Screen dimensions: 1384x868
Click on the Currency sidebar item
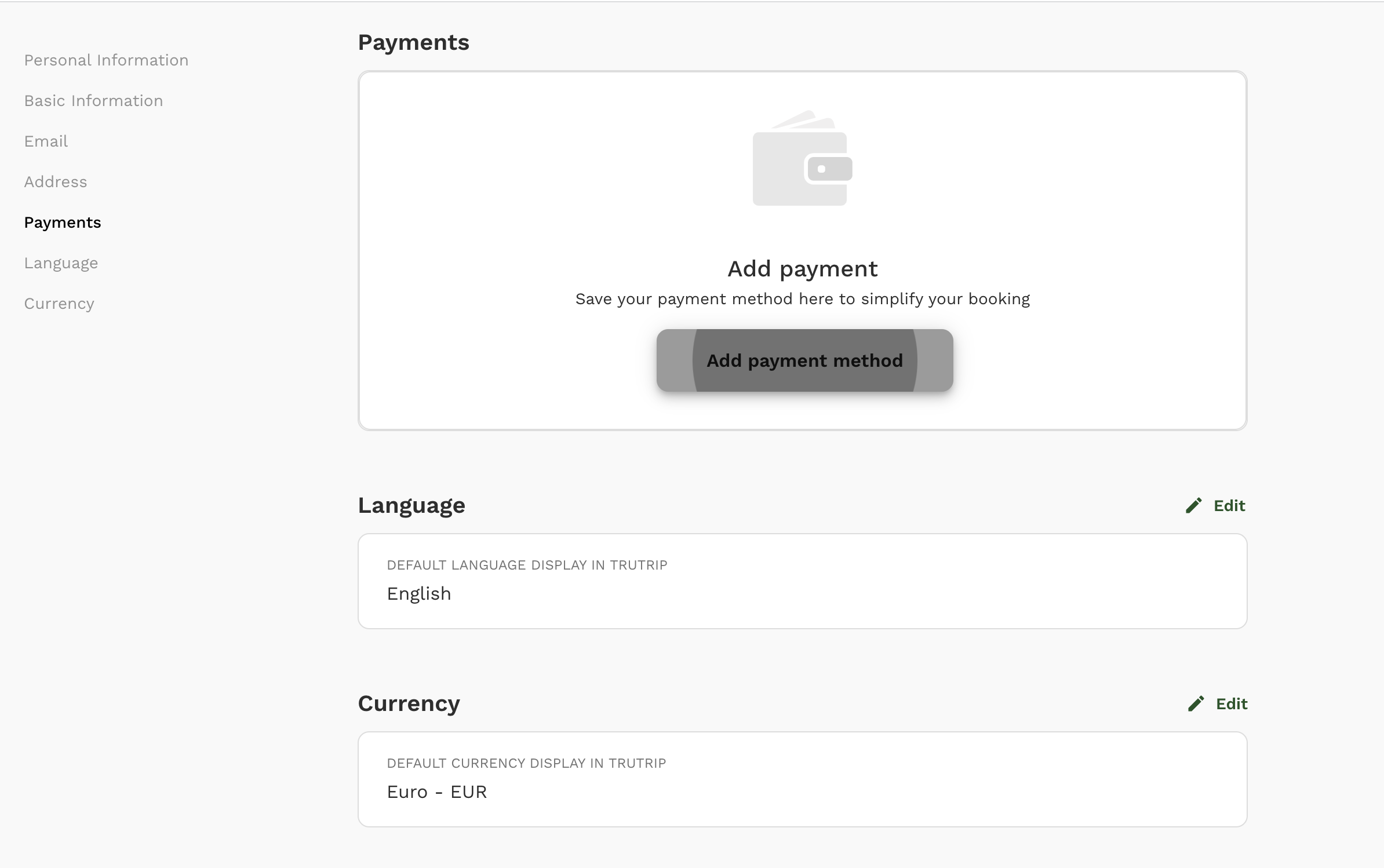[59, 303]
